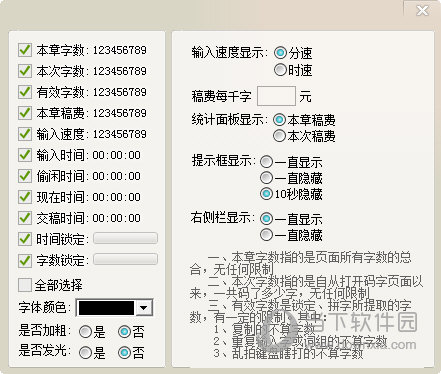Uncheck the 偷闲时间 checkbox
The width and height of the screenshot is (441, 374).
25,176
